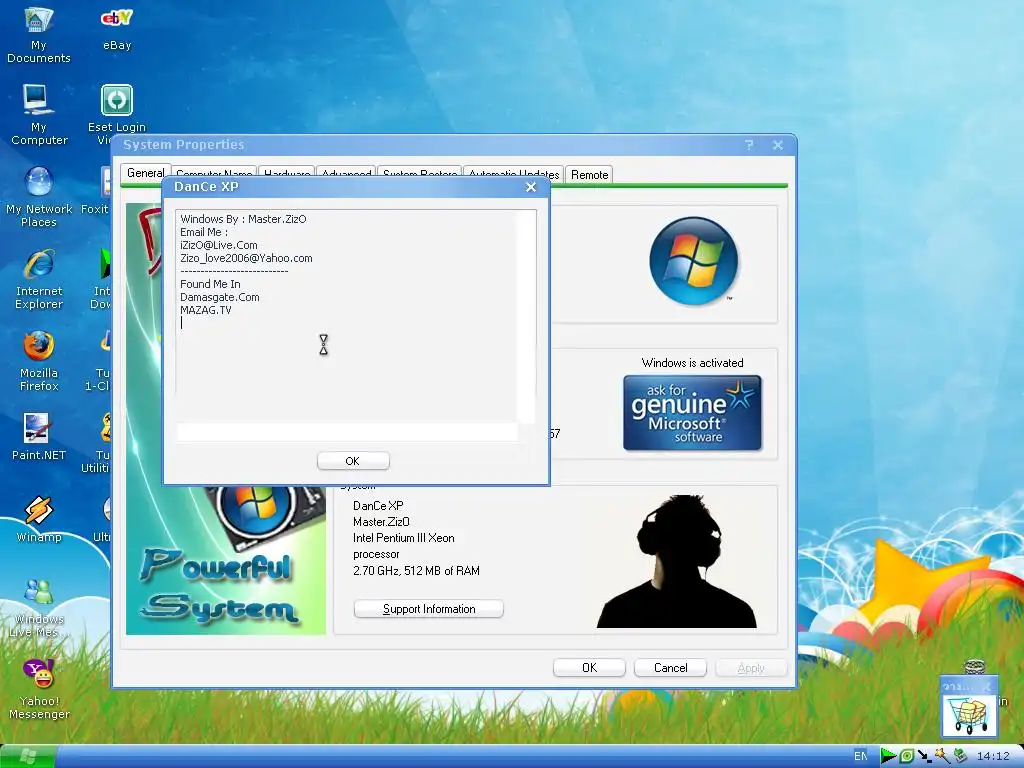Click the 'Master.ZizO' system info line
The height and width of the screenshot is (768, 1024).
(x=381, y=522)
